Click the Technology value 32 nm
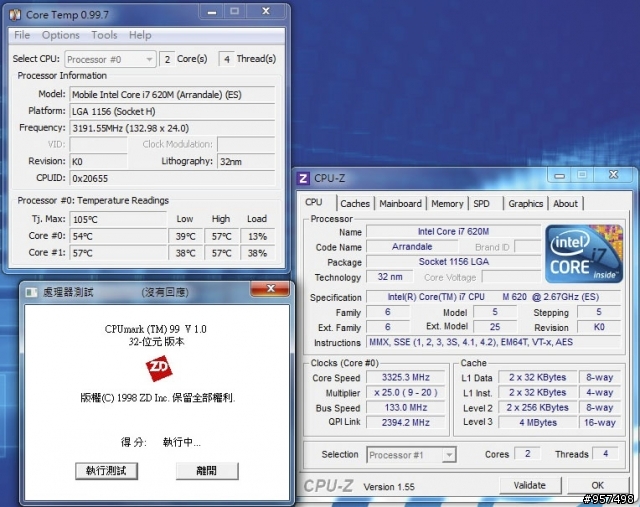 click(x=389, y=277)
